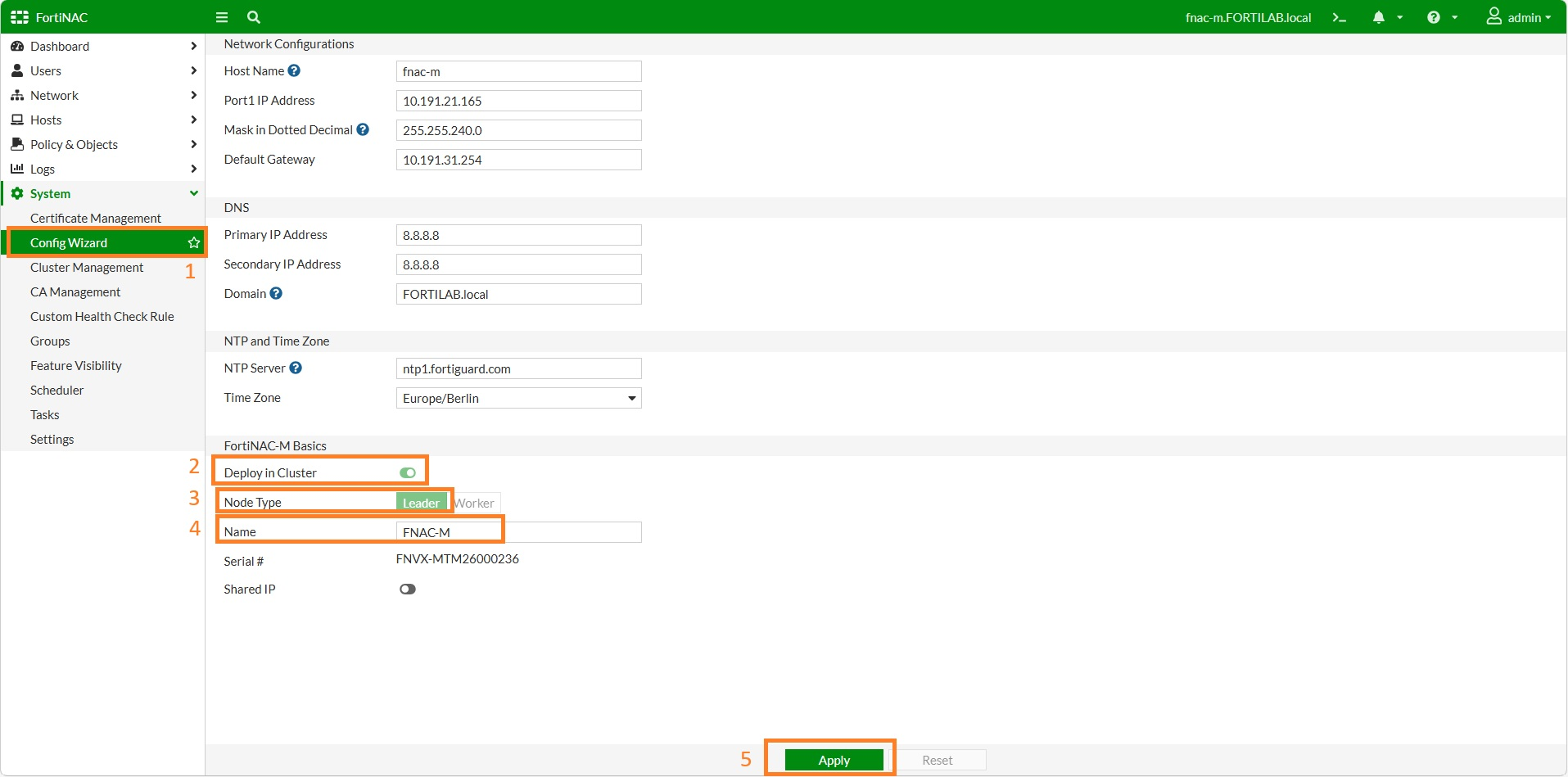This screenshot has width=1568, height=777.
Task: Click the Dashboard gauge icon
Action: 17,47
